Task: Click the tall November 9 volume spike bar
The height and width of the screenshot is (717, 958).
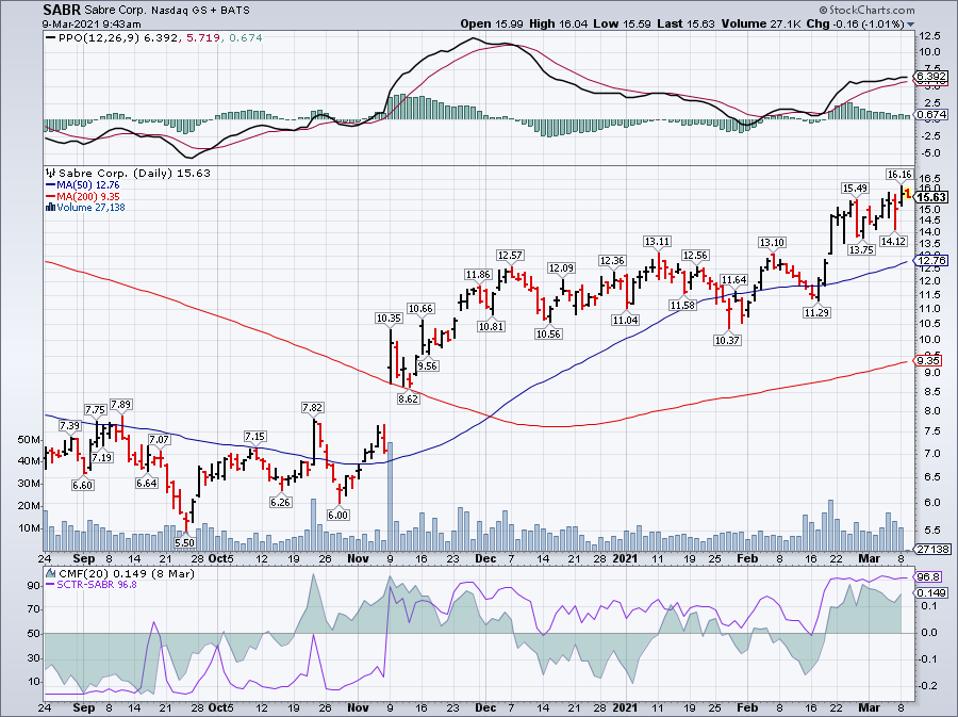Action: tap(390, 497)
